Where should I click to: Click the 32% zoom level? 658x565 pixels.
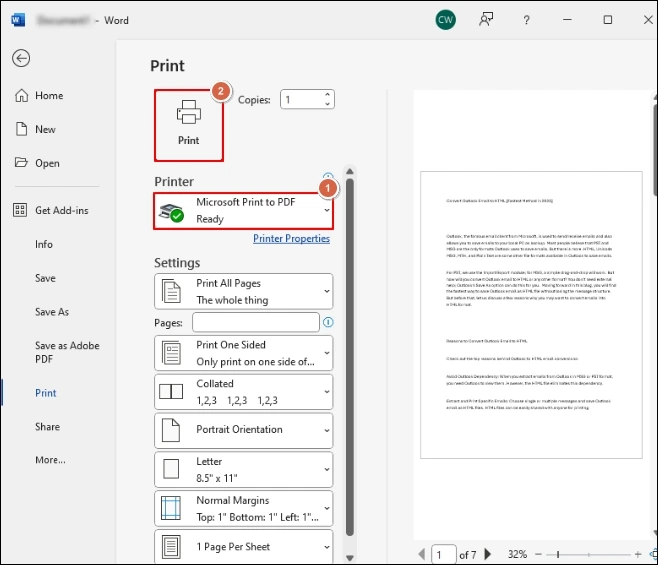click(517, 555)
